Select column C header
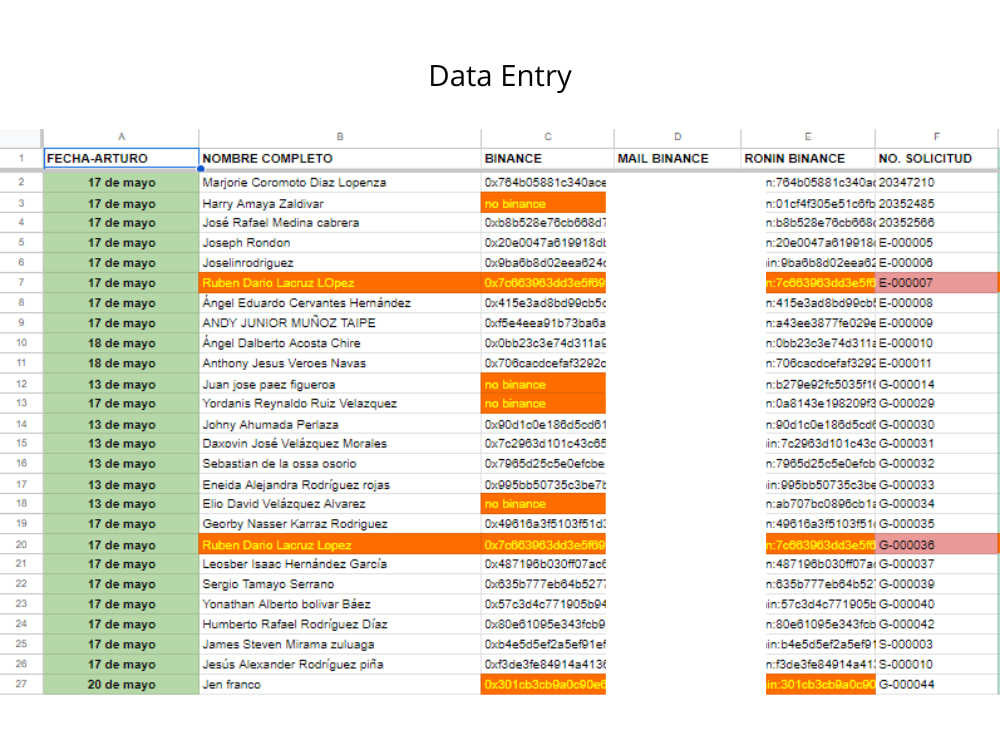The width and height of the screenshot is (1000, 750). click(547, 137)
